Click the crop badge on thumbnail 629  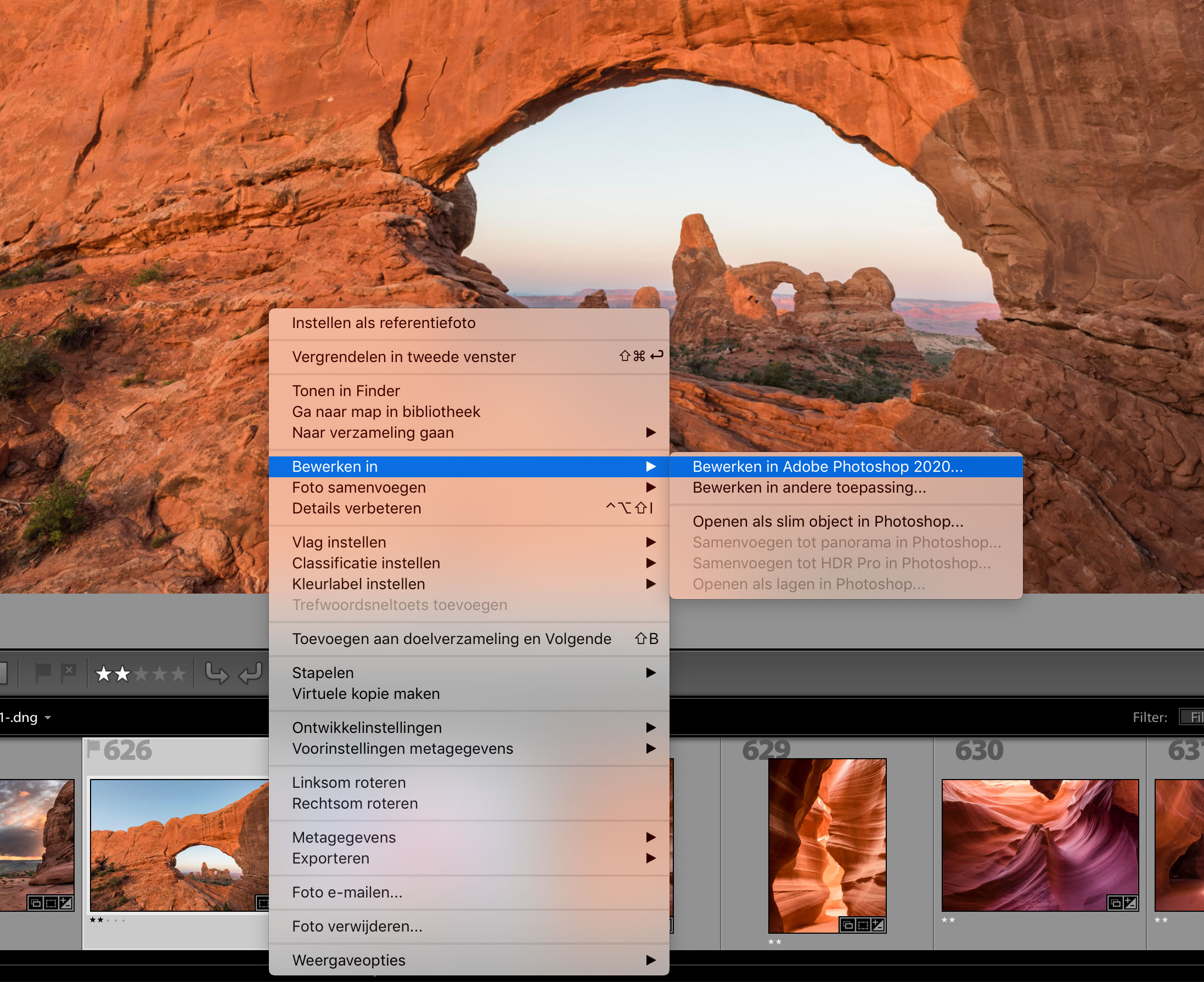click(863, 927)
